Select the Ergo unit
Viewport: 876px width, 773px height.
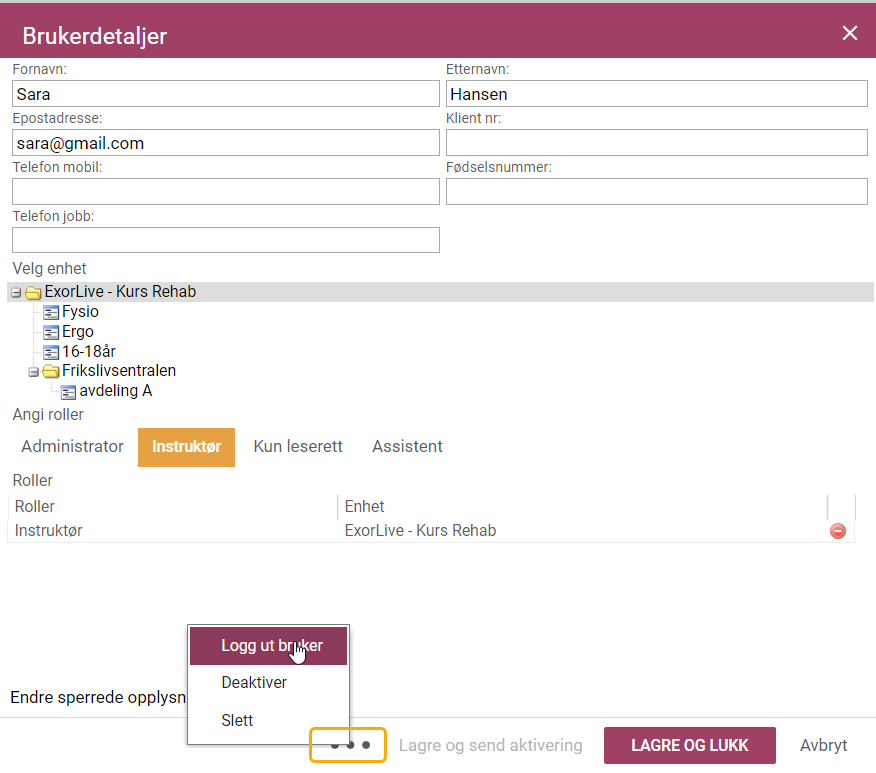point(78,332)
